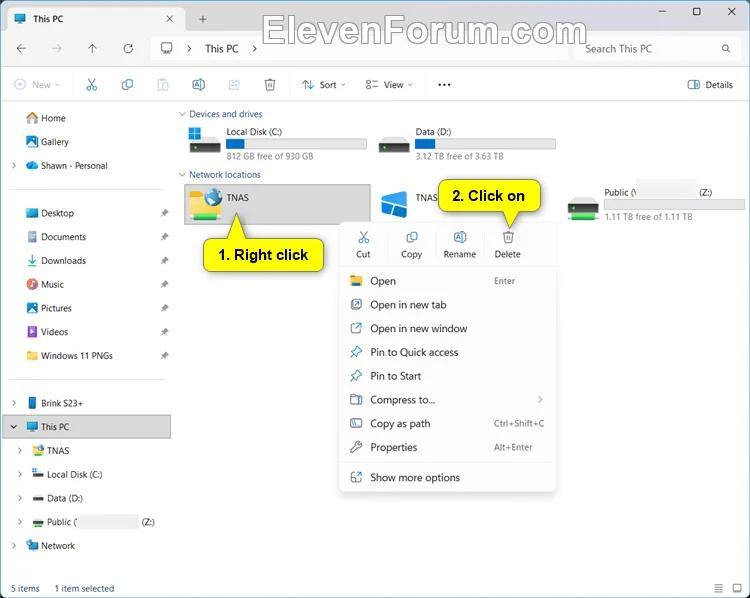
Task: Unpin Music using its pin icon
Action: (x=165, y=284)
